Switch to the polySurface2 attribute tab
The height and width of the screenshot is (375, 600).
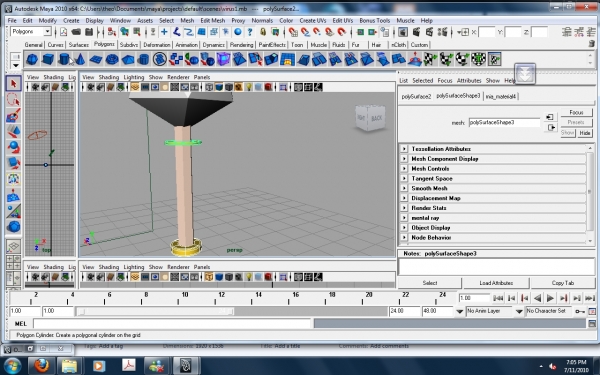click(416, 96)
